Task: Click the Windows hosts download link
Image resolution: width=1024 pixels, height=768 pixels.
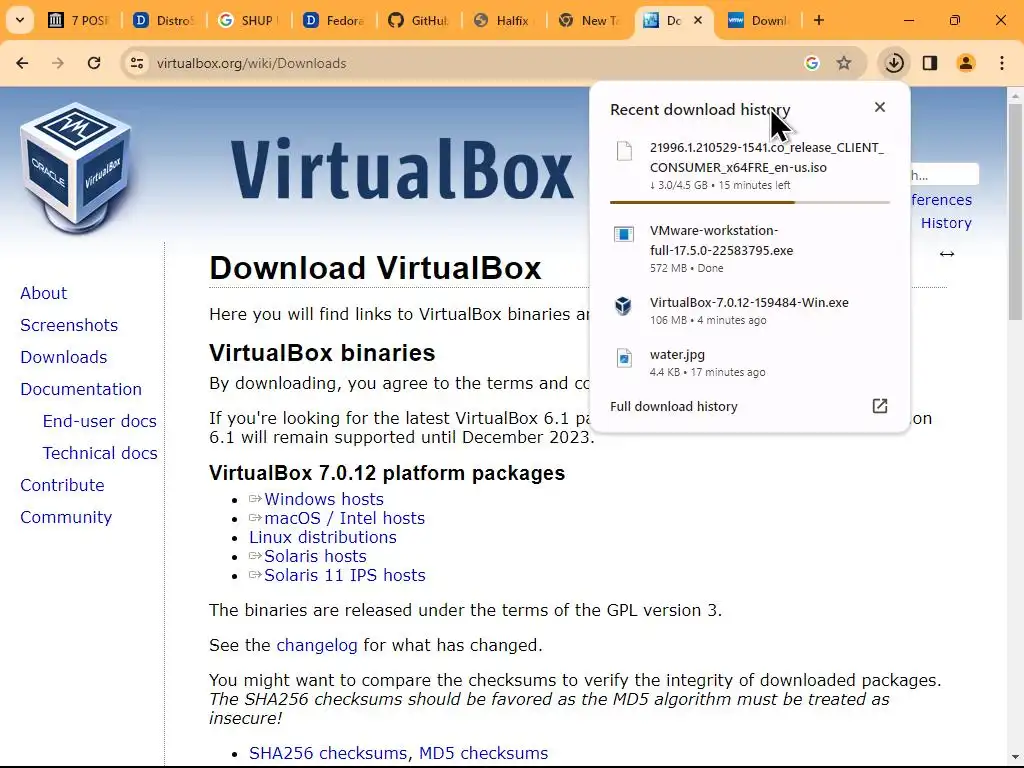Action: click(323, 499)
